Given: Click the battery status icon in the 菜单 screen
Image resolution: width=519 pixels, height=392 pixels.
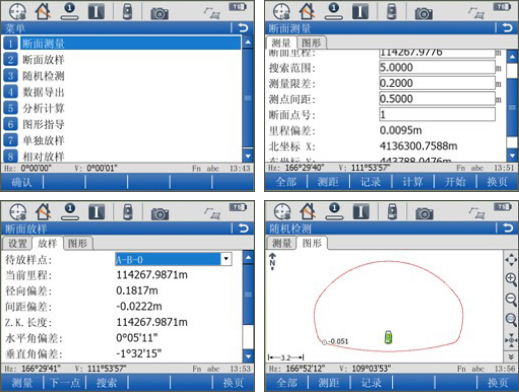Looking at the screenshot, I should coord(237,6).
